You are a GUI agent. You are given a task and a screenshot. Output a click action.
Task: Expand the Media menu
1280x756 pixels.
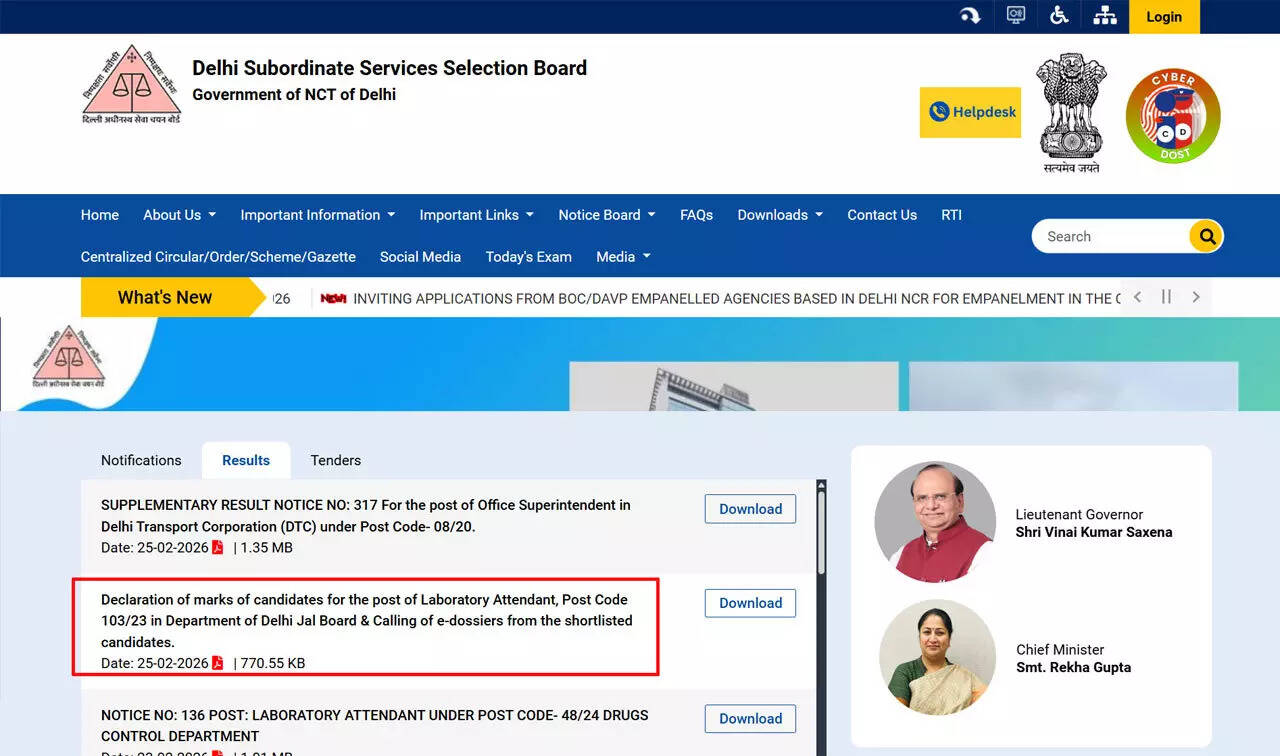622,257
